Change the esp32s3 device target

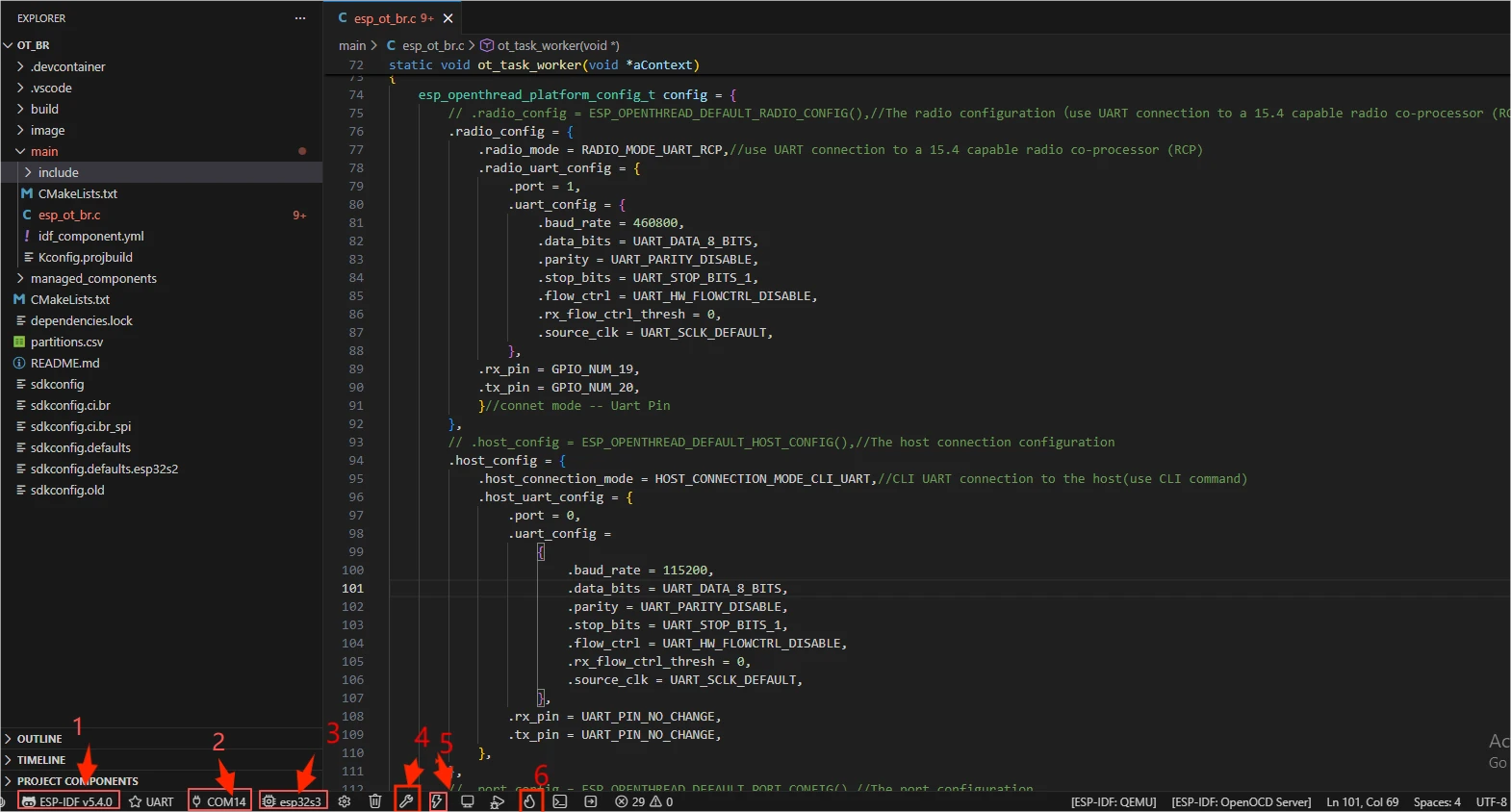click(x=293, y=801)
